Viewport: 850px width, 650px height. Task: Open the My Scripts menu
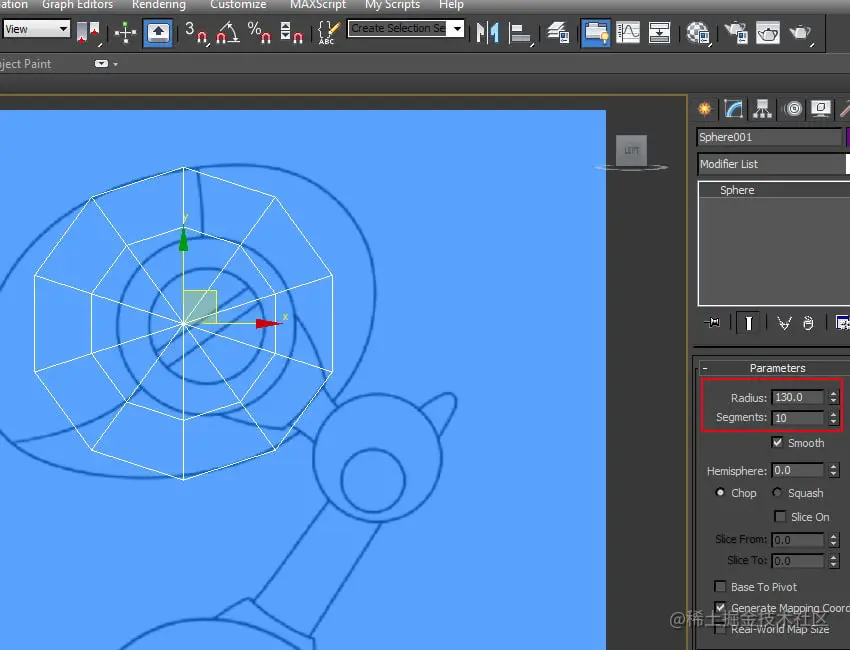[392, 5]
